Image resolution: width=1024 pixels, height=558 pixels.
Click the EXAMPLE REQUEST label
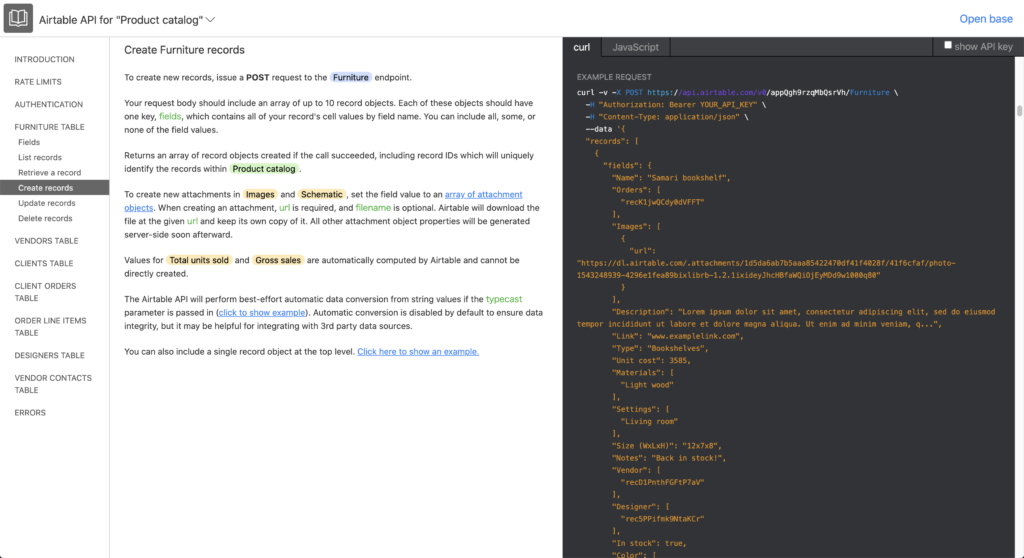point(614,77)
